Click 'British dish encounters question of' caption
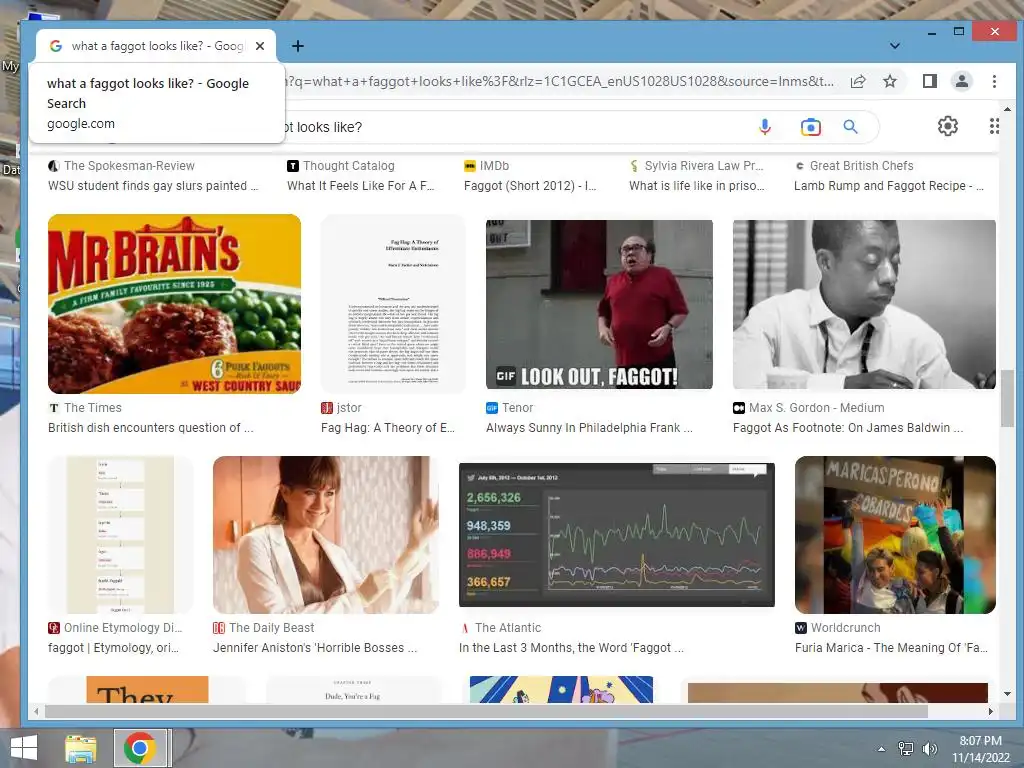The height and width of the screenshot is (768, 1024). pos(150,428)
